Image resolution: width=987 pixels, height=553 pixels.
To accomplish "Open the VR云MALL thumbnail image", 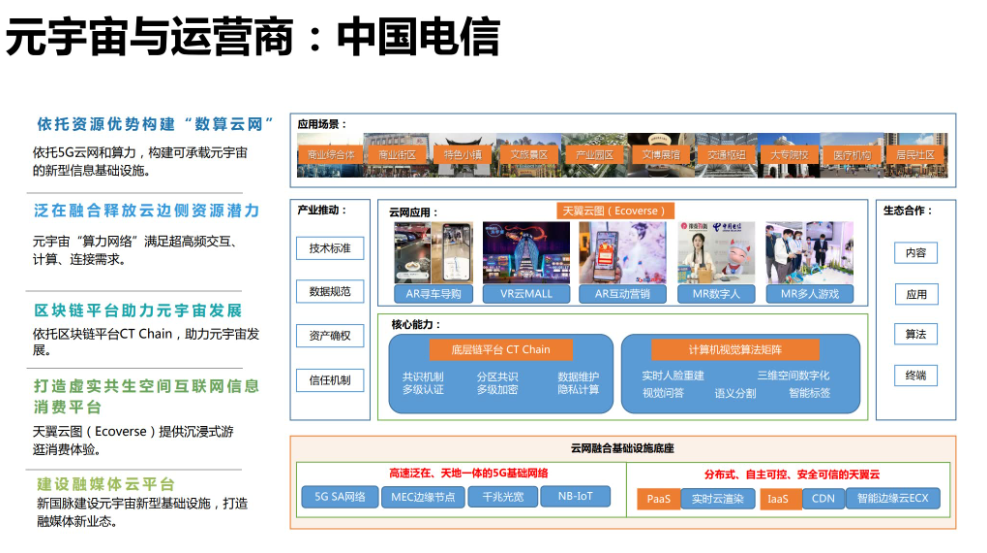I will point(526,252).
